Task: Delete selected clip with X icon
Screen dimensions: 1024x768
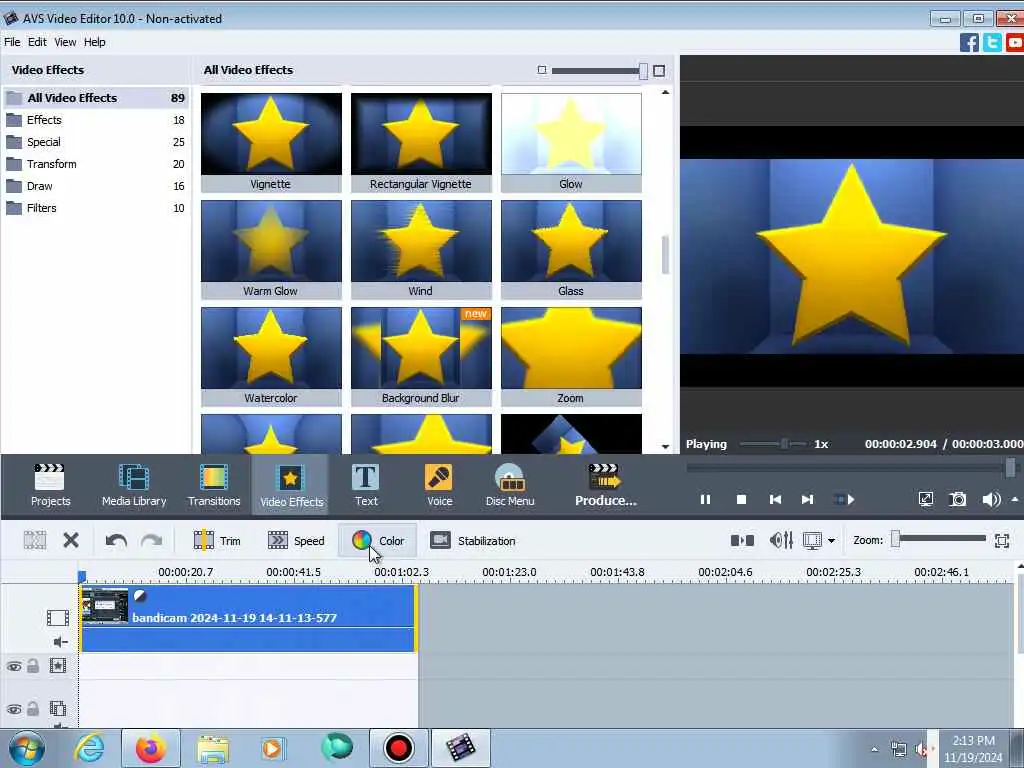Action: (71, 540)
